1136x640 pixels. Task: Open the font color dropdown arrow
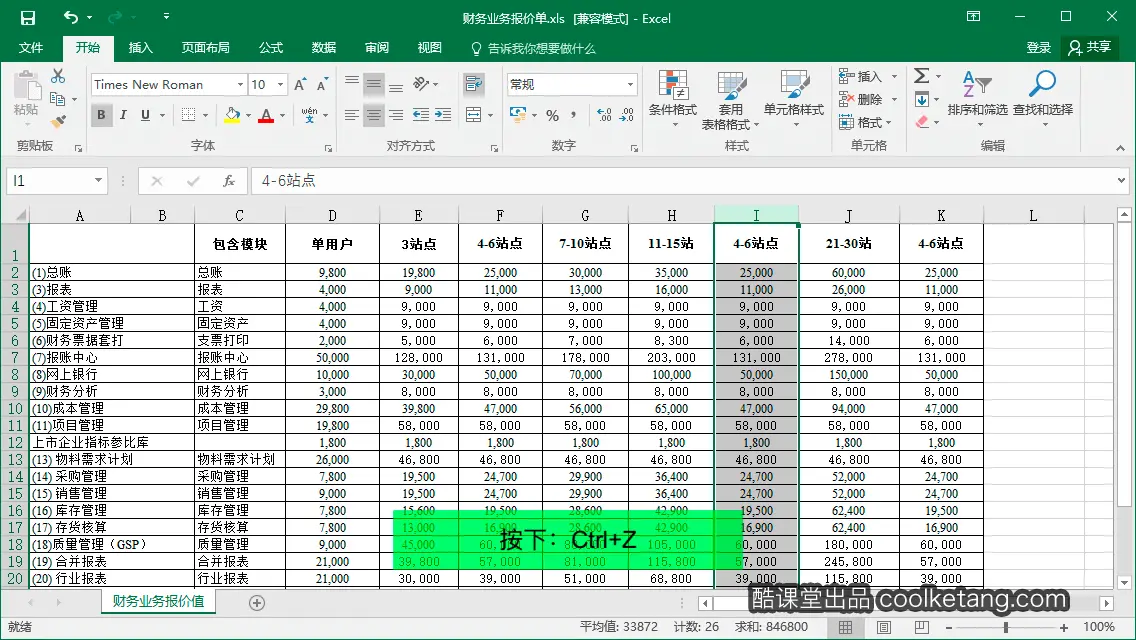[x=283, y=115]
